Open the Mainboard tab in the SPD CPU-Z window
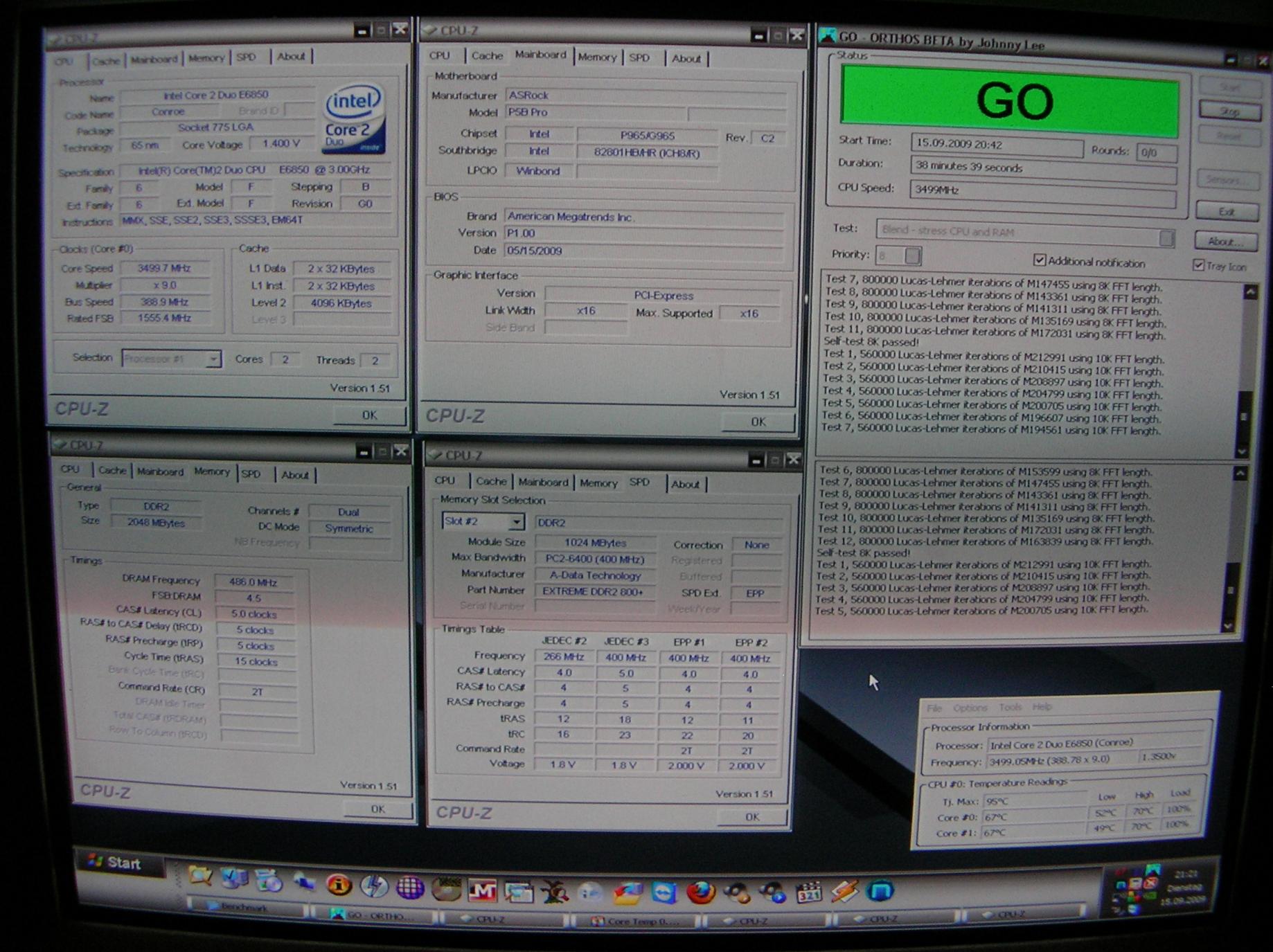The width and height of the screenshot is (1273, 952). click(x=544, y=482)
